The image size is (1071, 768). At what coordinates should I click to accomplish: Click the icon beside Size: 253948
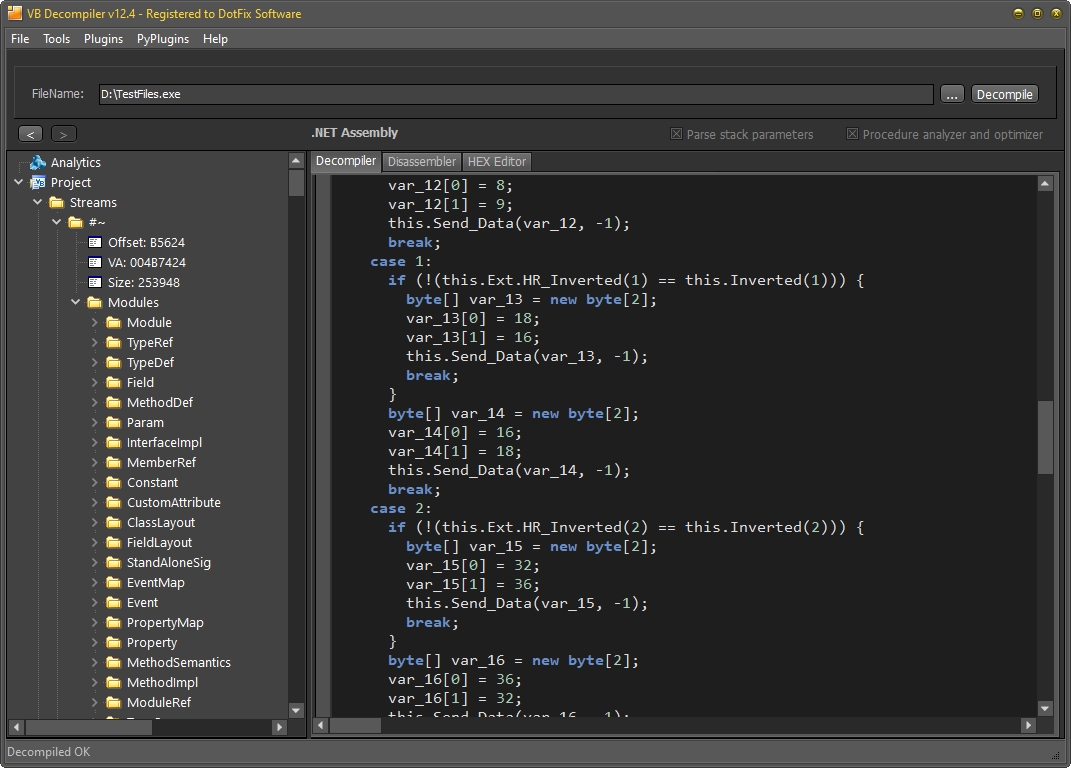pos(95,282)
